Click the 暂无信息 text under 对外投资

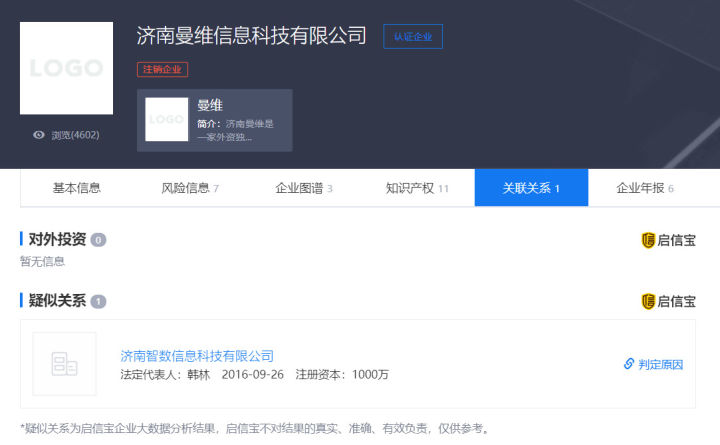[x=42, y=261]
